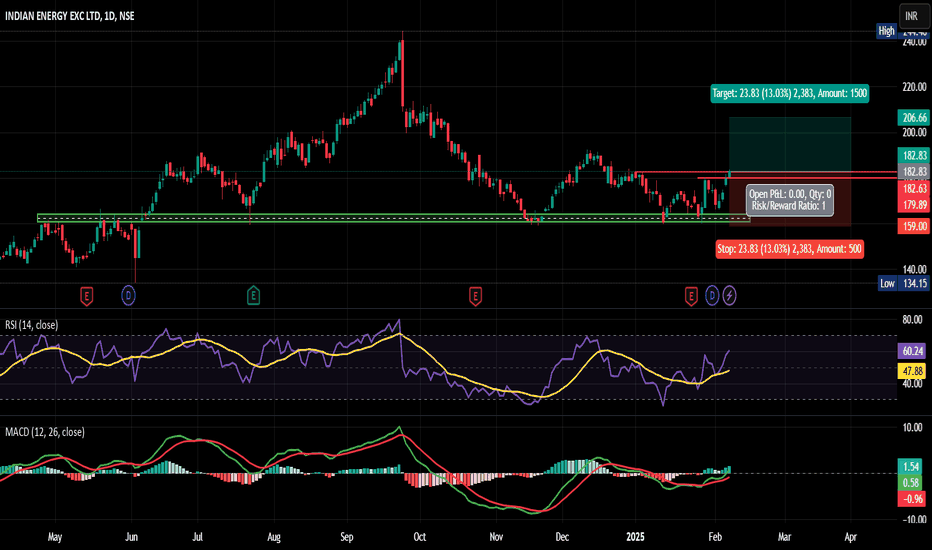Click Mar on the time axis
The width and height of the screenshot is (932, 550).
click(785, 537)
